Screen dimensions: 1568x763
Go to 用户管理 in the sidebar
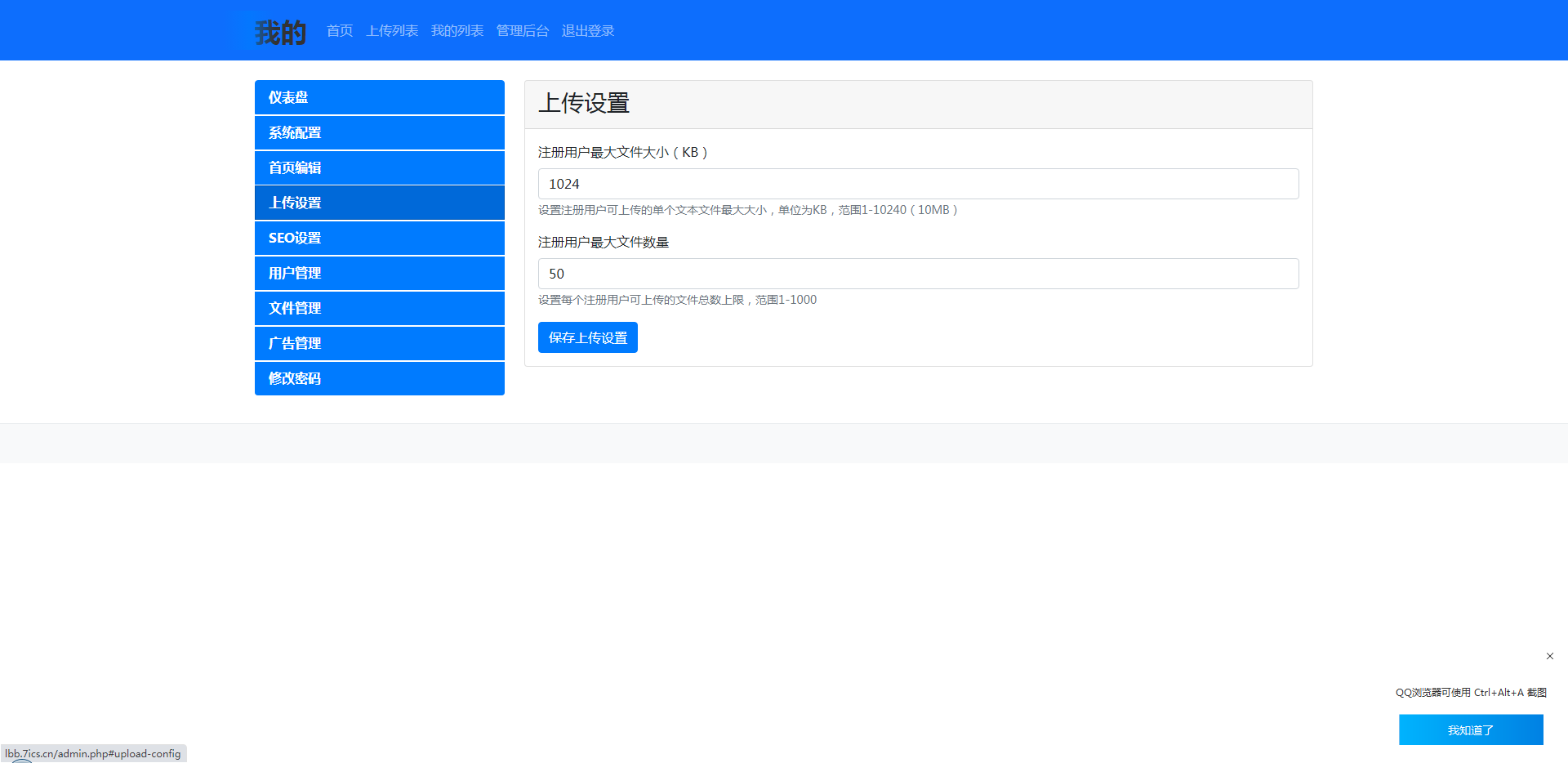(x=379, y=273)
